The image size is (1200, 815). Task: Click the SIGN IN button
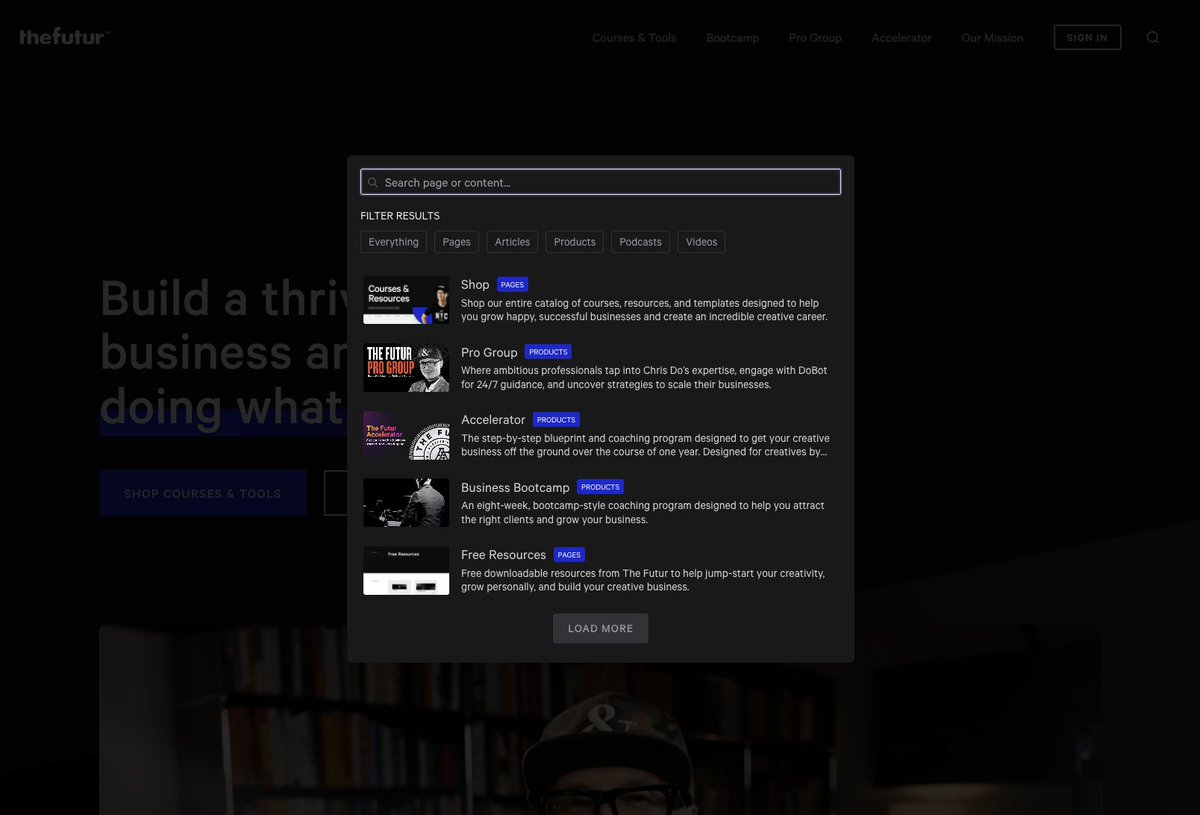(1087, 37)
